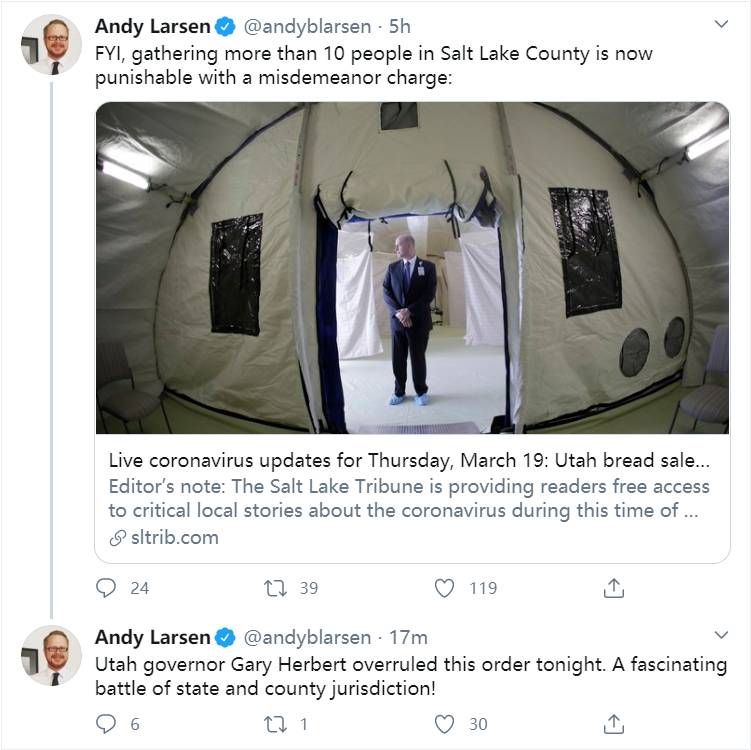Click the Live coronavirus updates headline
Image resolution: width=751 pixels, height=750 pixels.
pyautogui.click(x=410, y=462)
